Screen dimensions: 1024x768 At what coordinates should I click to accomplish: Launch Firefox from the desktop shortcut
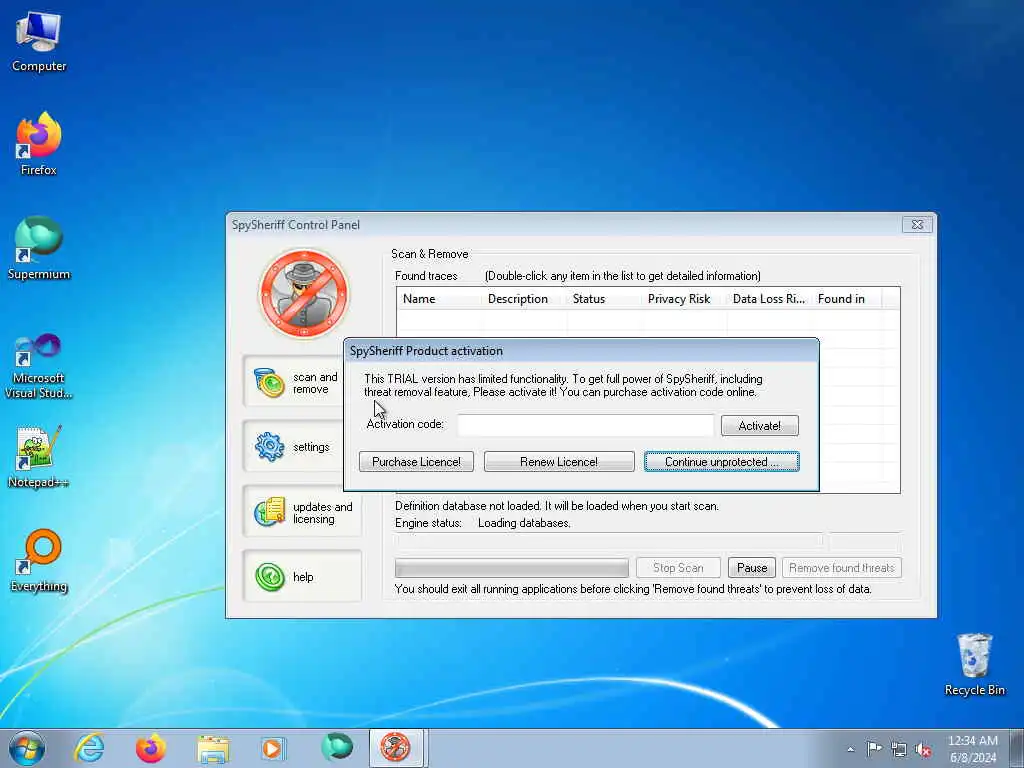pos(39,144)
